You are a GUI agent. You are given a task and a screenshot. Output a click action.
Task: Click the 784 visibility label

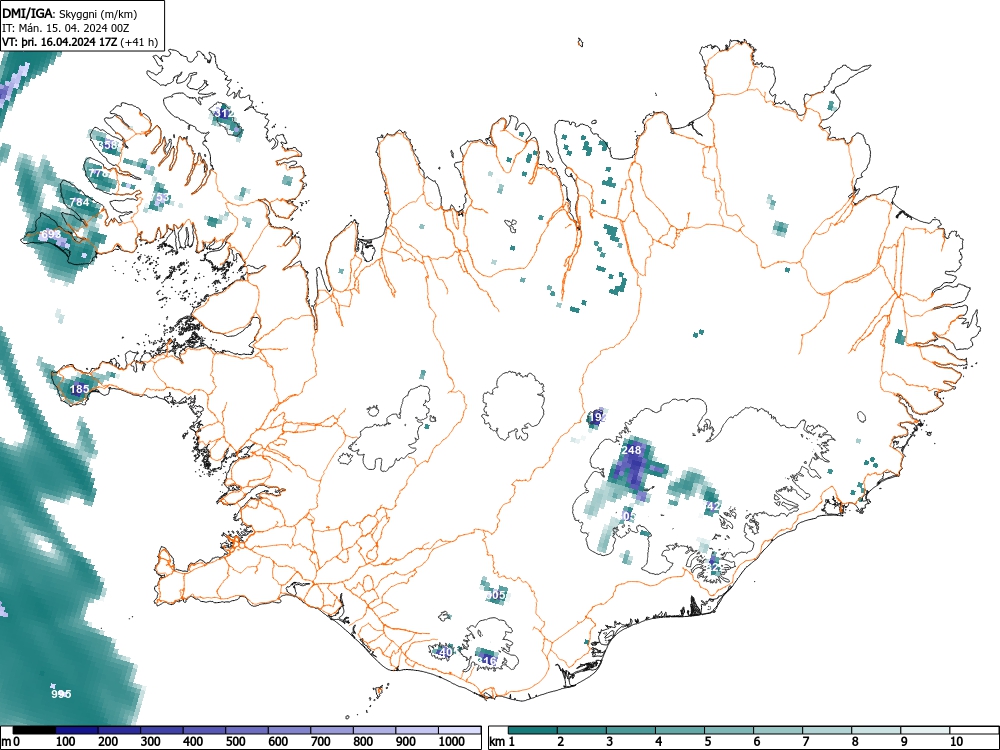point(80,202)
